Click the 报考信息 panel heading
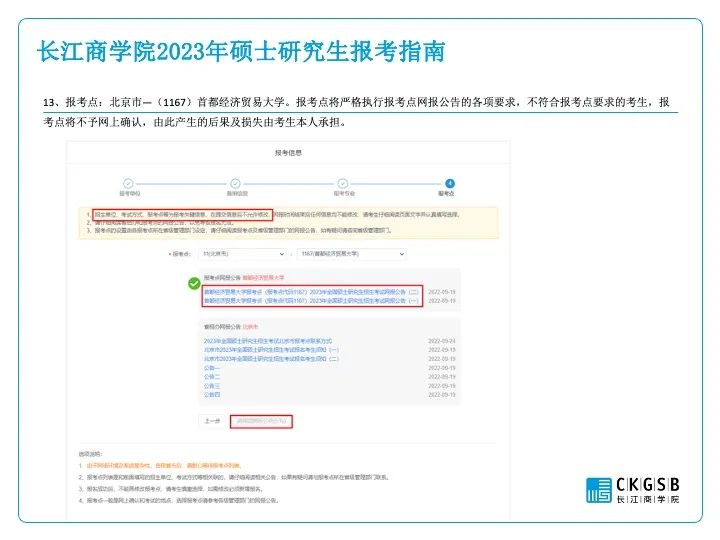The width and height of the screenshot is (720, 540). coord(288,152)
